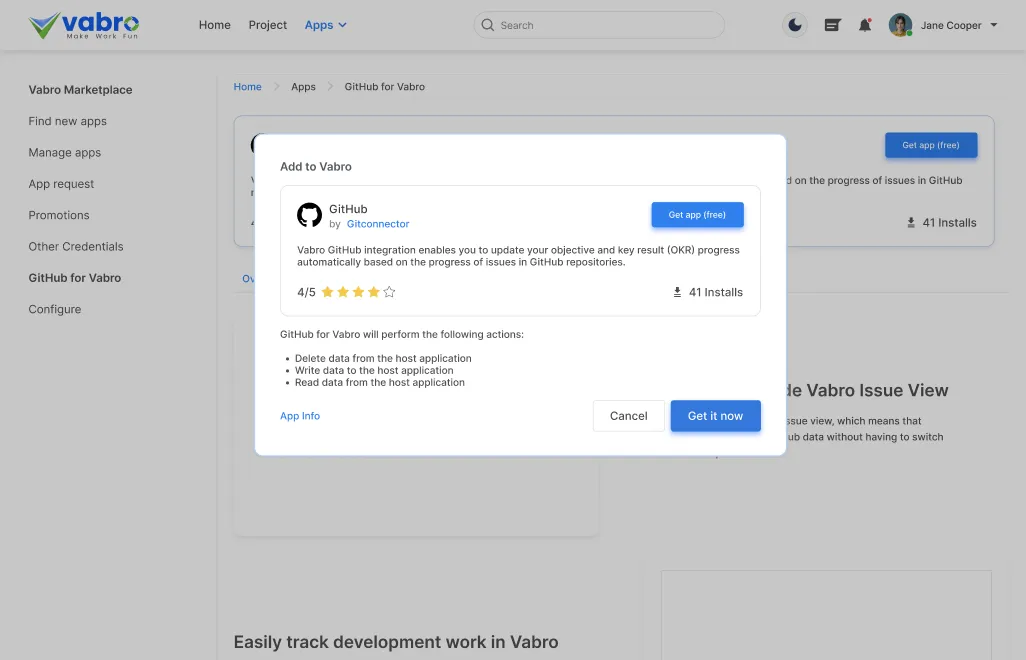The height and width of the screenshot is (660, 1026).
Task: Click the empty fifth rating star
Action: (390, 292)
